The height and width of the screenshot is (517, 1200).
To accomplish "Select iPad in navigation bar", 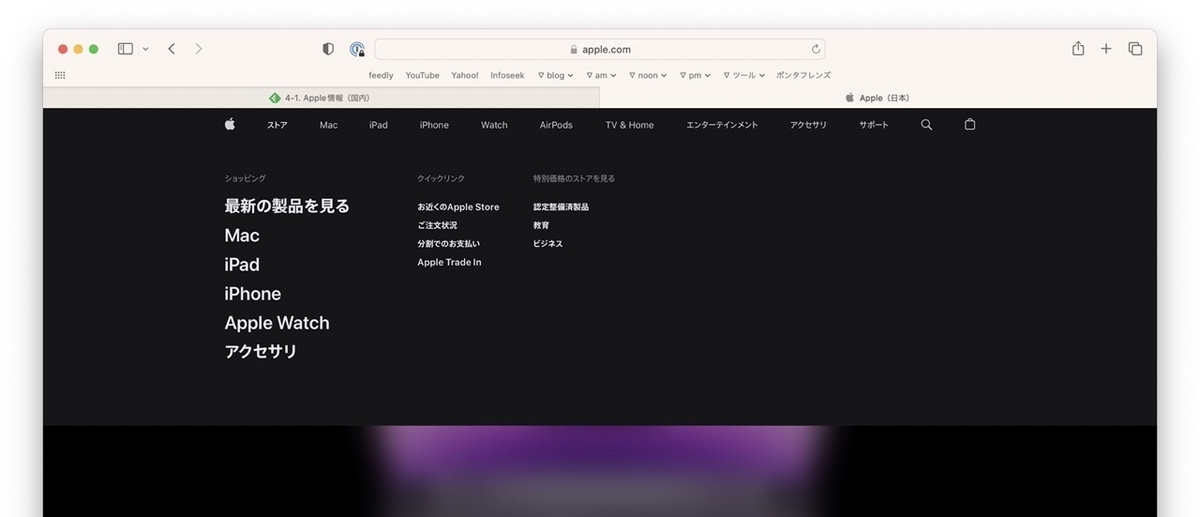I will 378,125.
